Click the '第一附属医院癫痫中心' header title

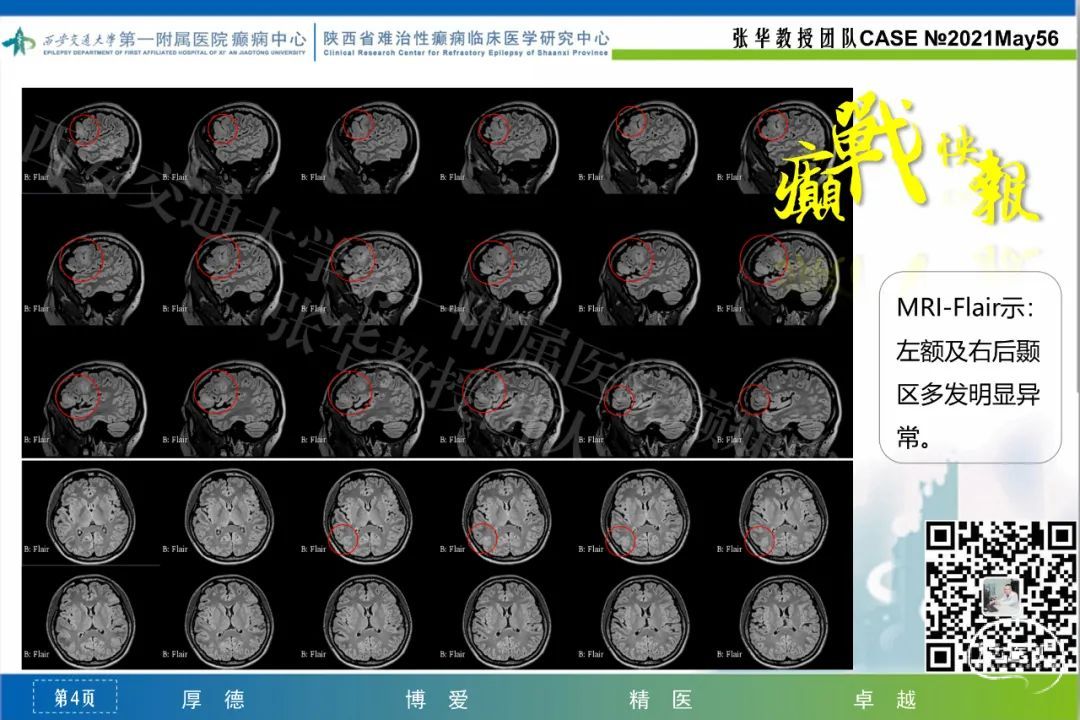pos(213,39)
